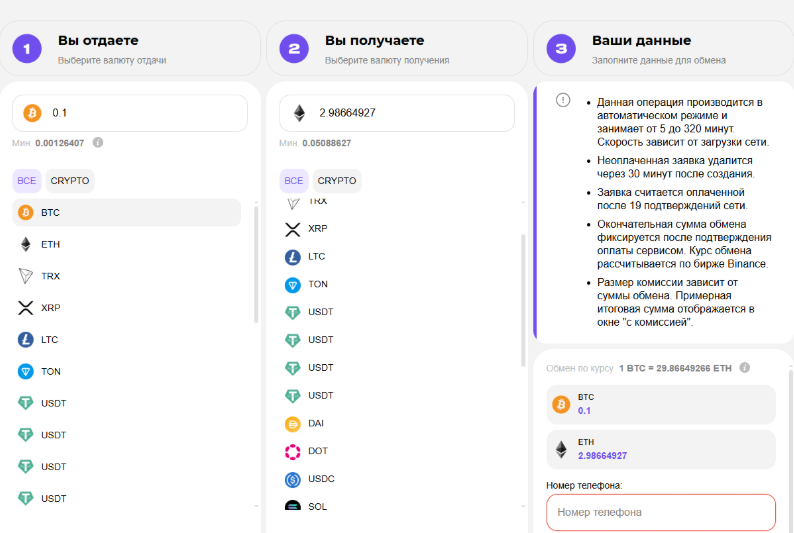Choose XRP in the give currency list
Screen dimensions: 794x533
50,308
